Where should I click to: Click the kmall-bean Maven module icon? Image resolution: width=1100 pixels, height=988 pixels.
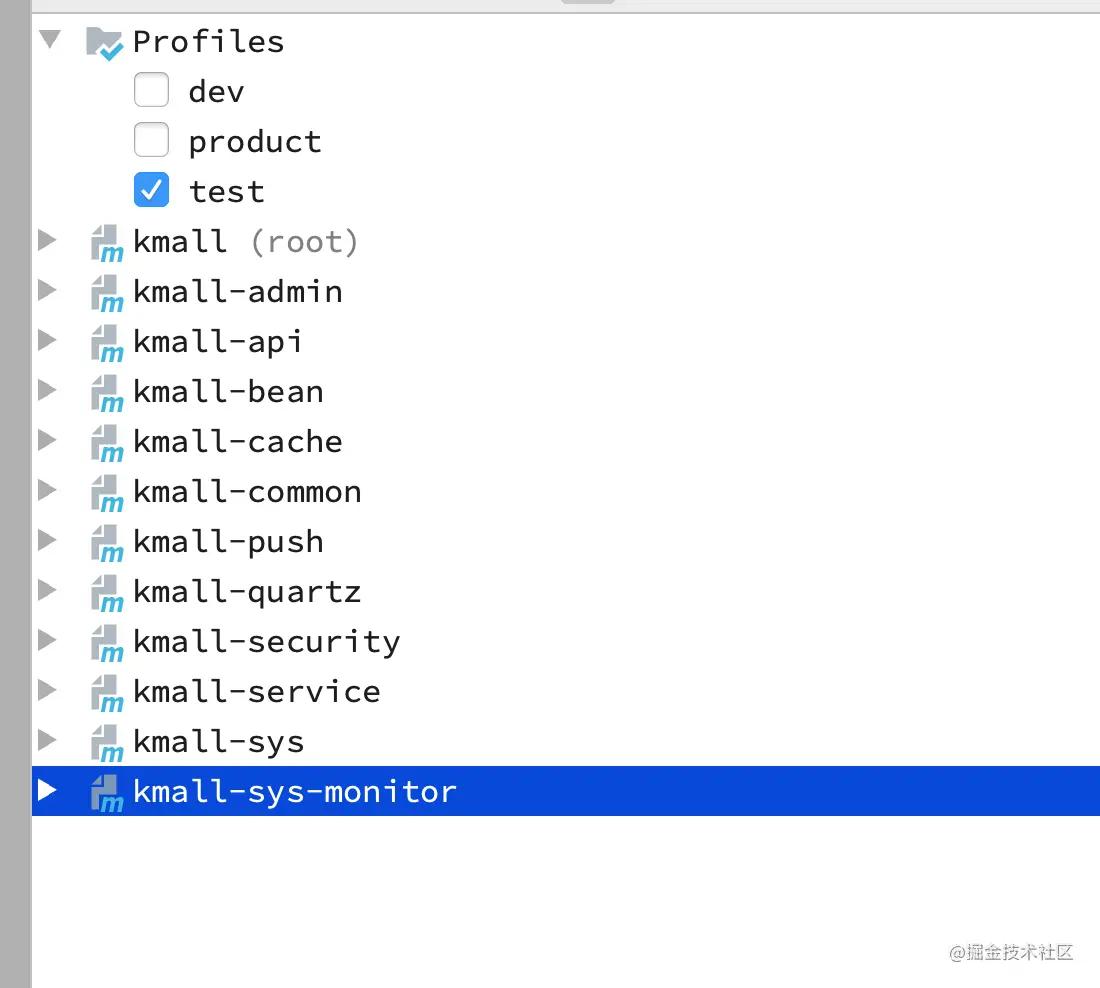pyautogui.click(x=107, y=393)
